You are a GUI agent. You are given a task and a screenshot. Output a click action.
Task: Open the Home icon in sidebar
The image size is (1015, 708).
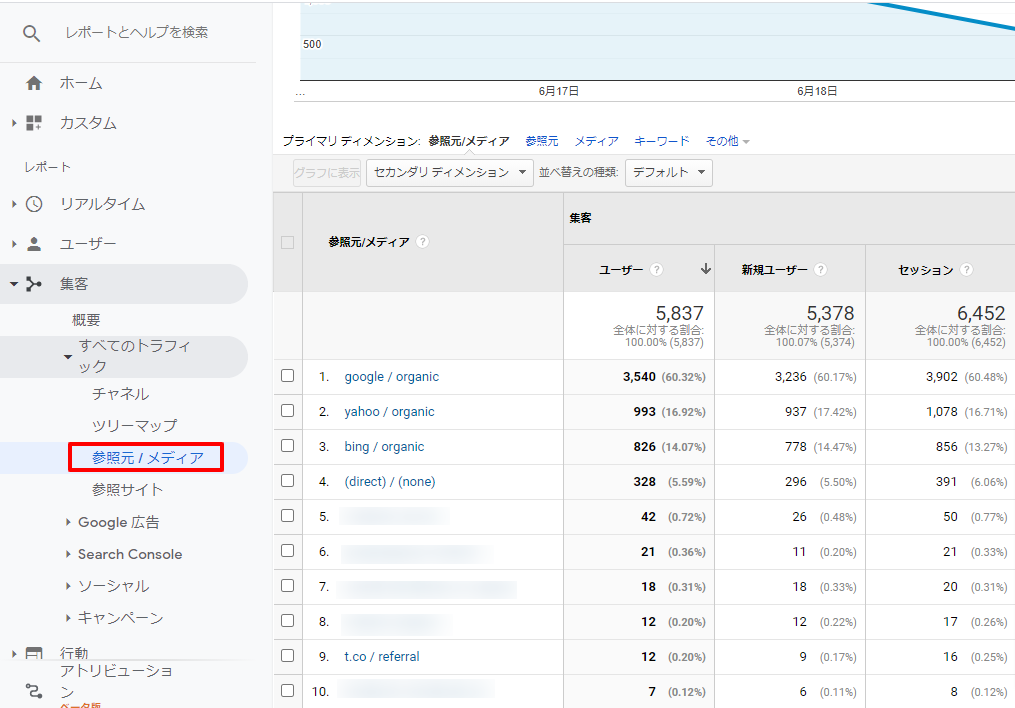[34, 83]
